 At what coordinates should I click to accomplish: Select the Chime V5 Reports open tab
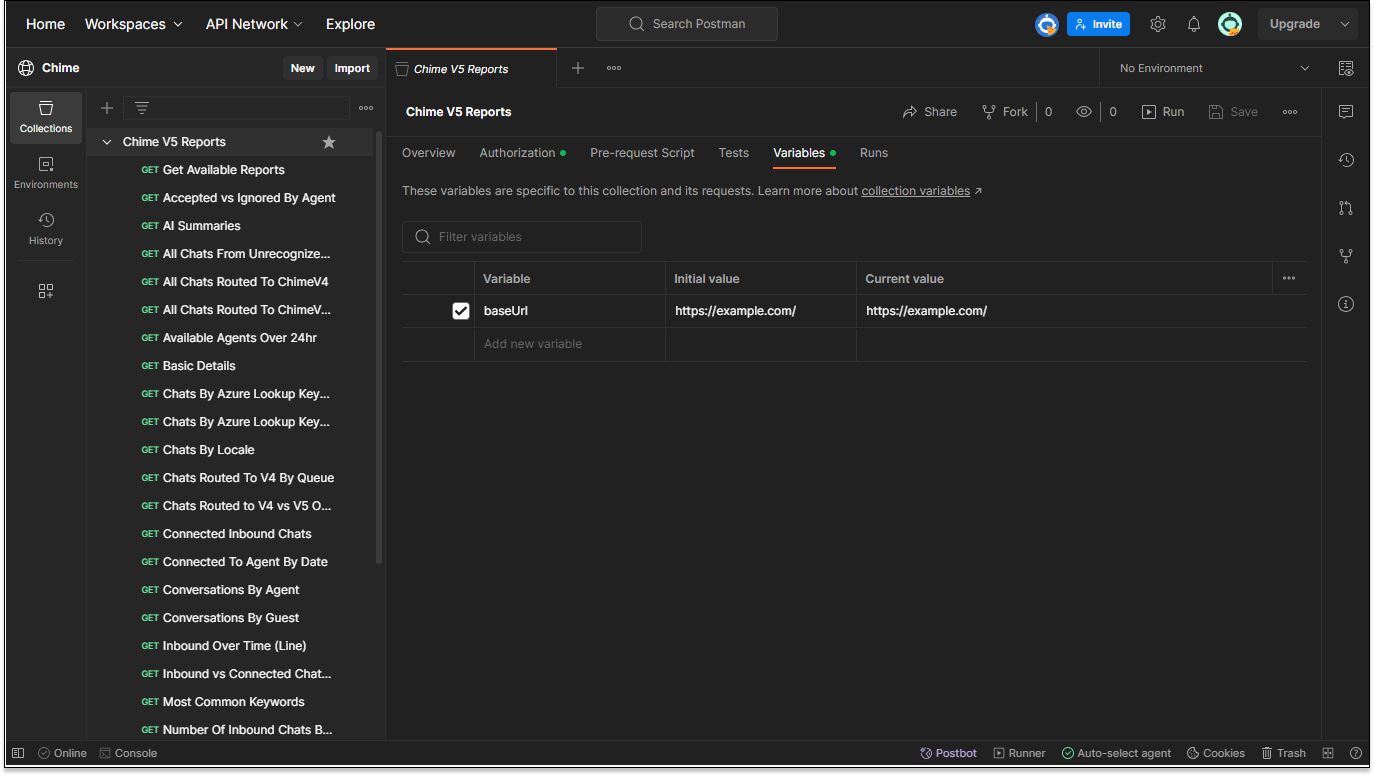point(471,69)
